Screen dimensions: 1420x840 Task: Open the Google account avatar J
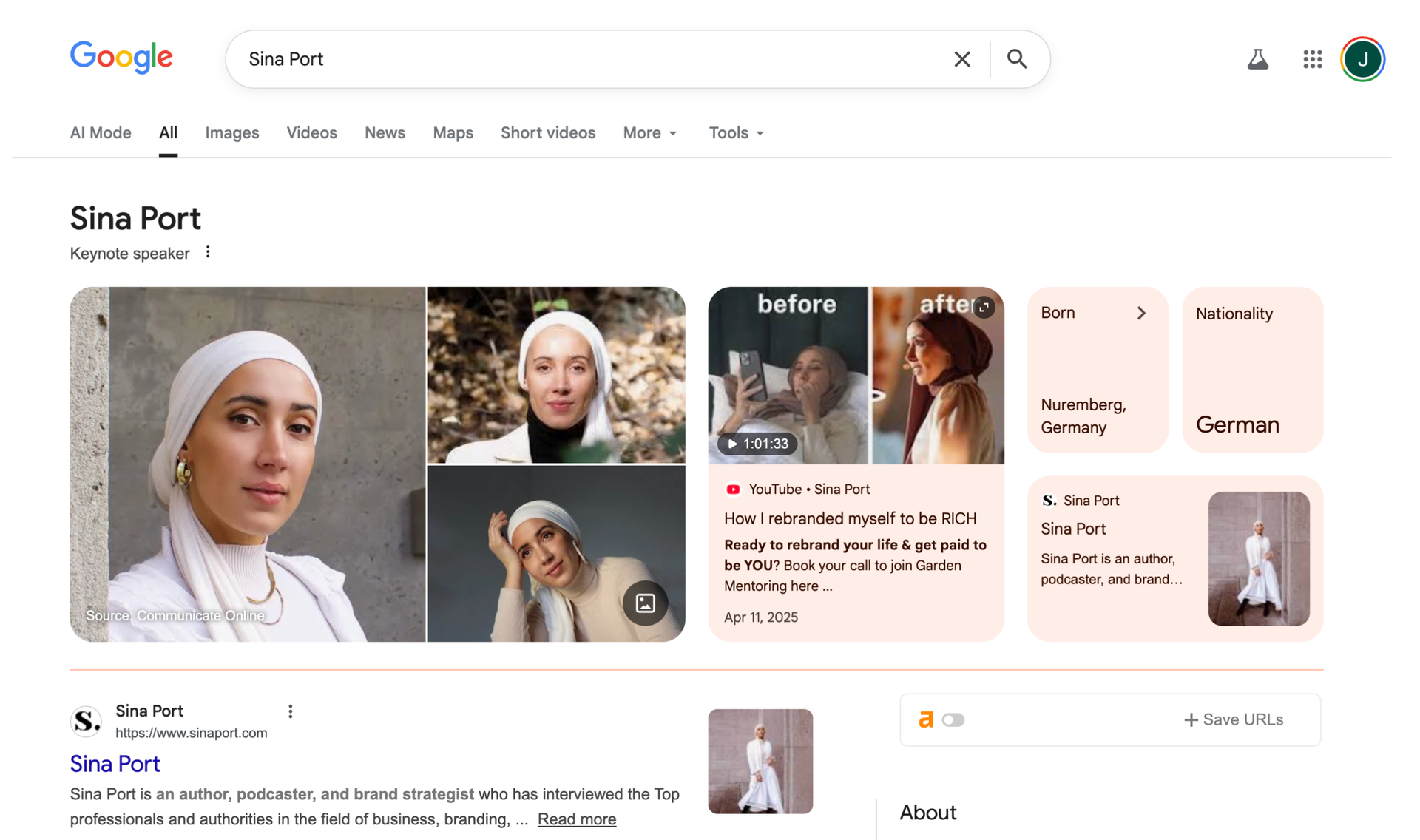1362,59
